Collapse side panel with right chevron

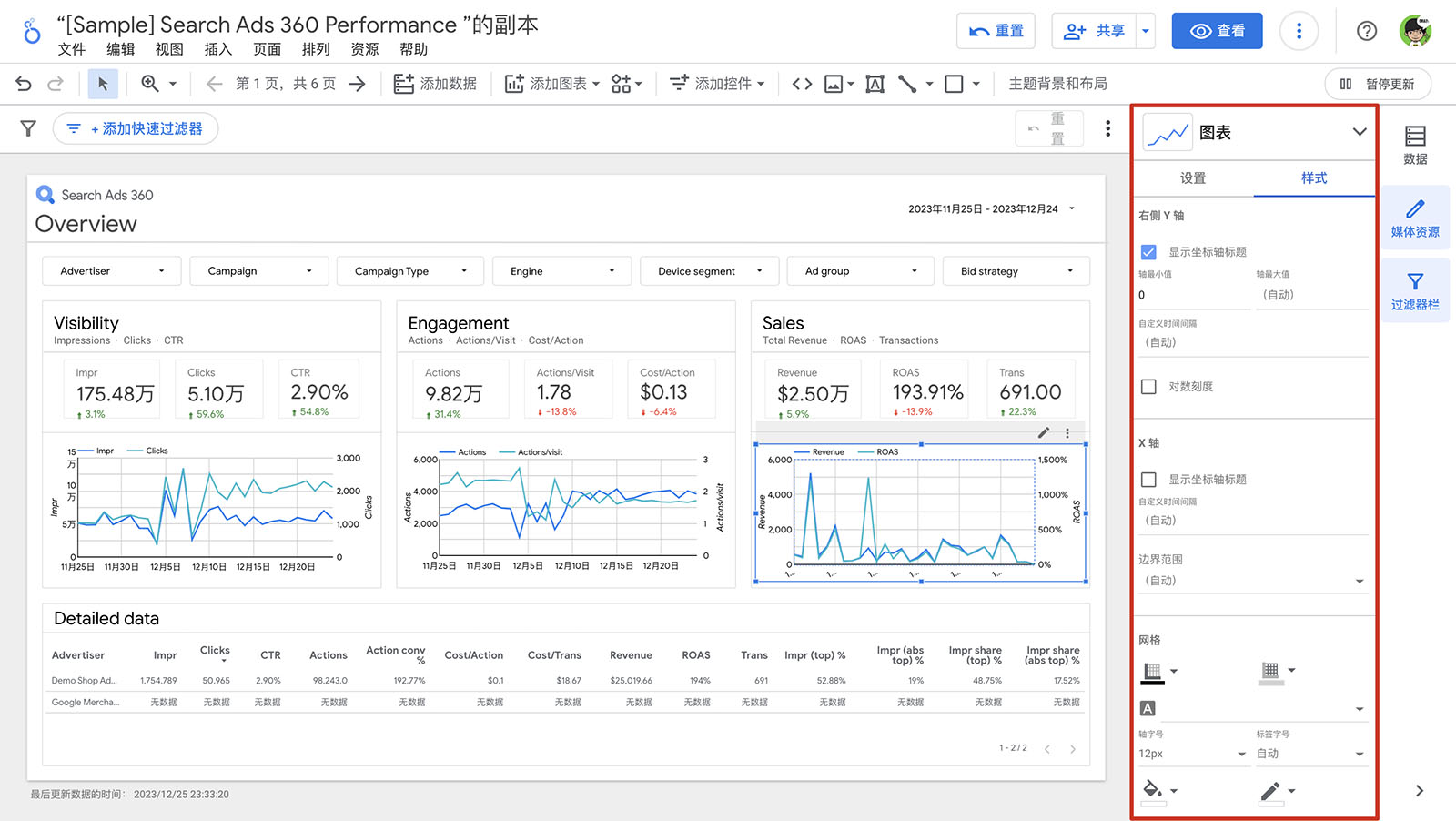[1419, 790]
